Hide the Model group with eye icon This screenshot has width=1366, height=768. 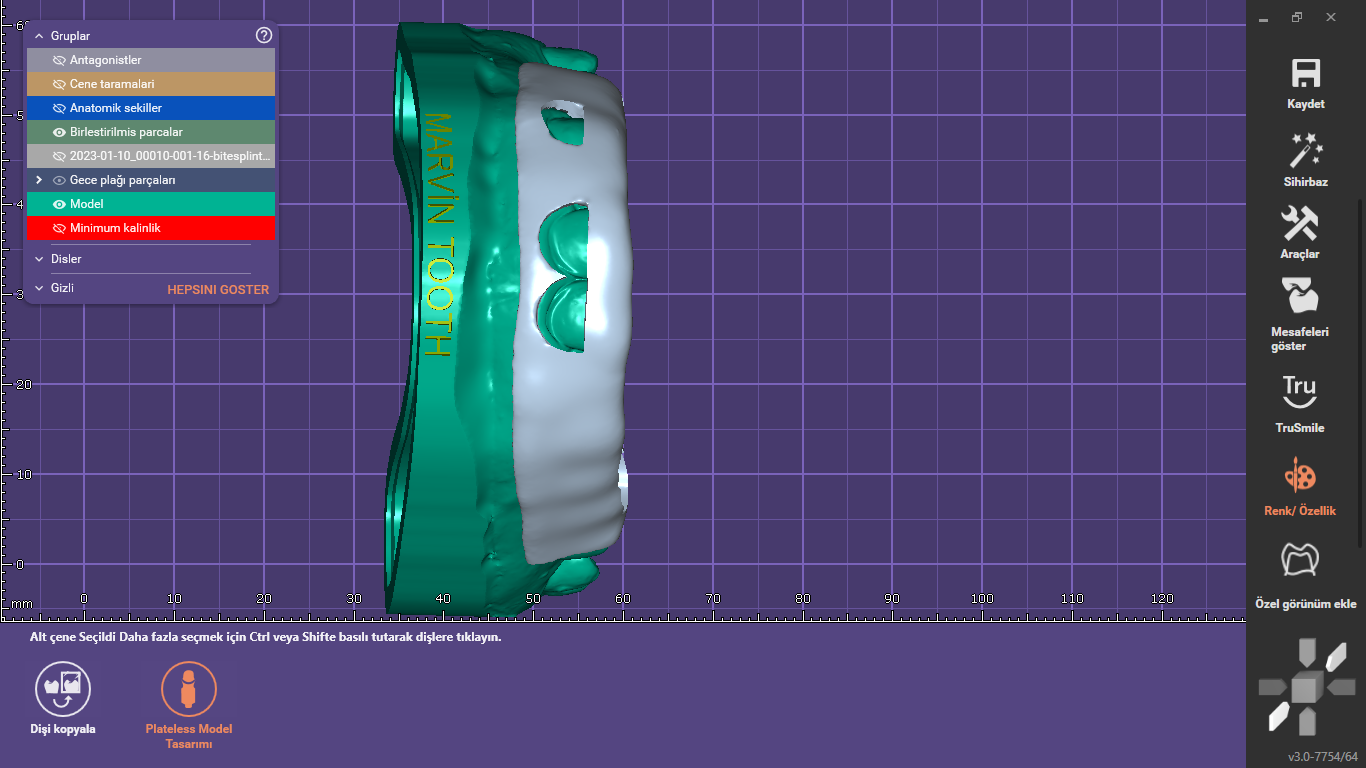coord(59,204)
